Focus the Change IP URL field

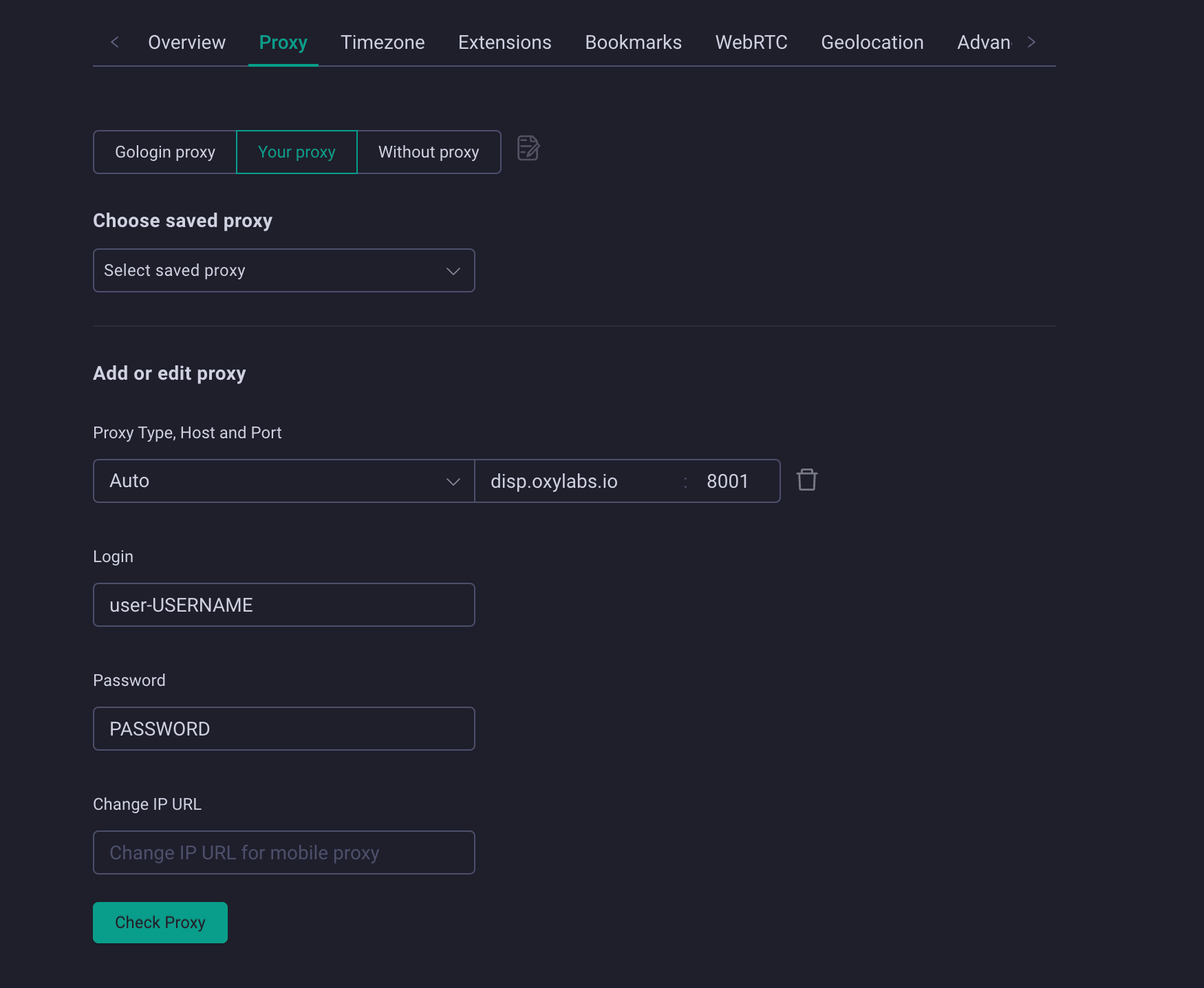pos(284,852)
